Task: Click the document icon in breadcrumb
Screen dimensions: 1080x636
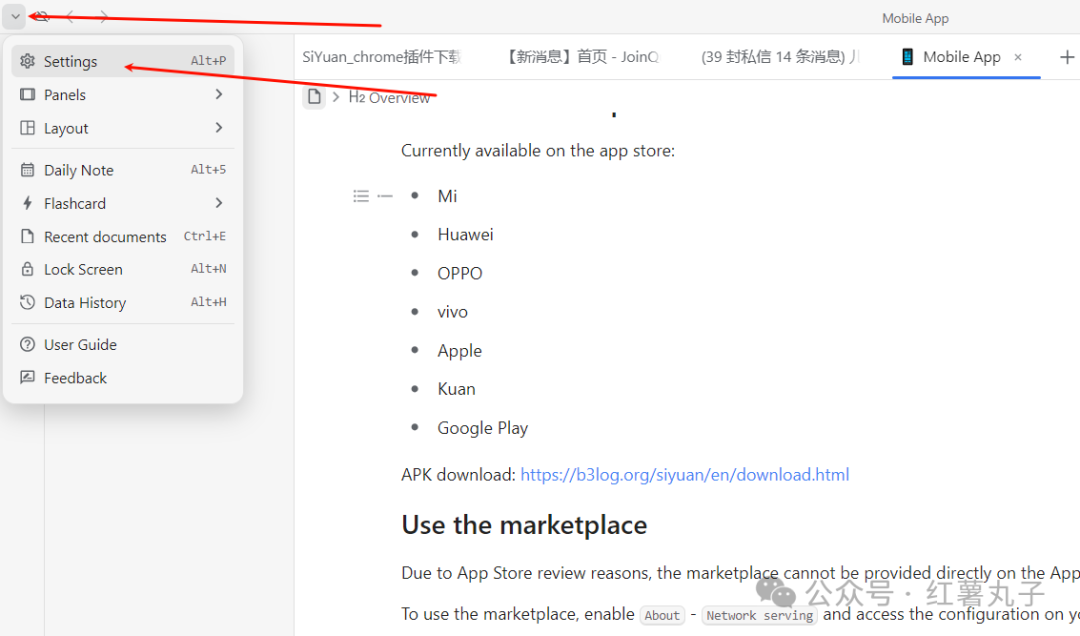Action: [x=314, y=96]
